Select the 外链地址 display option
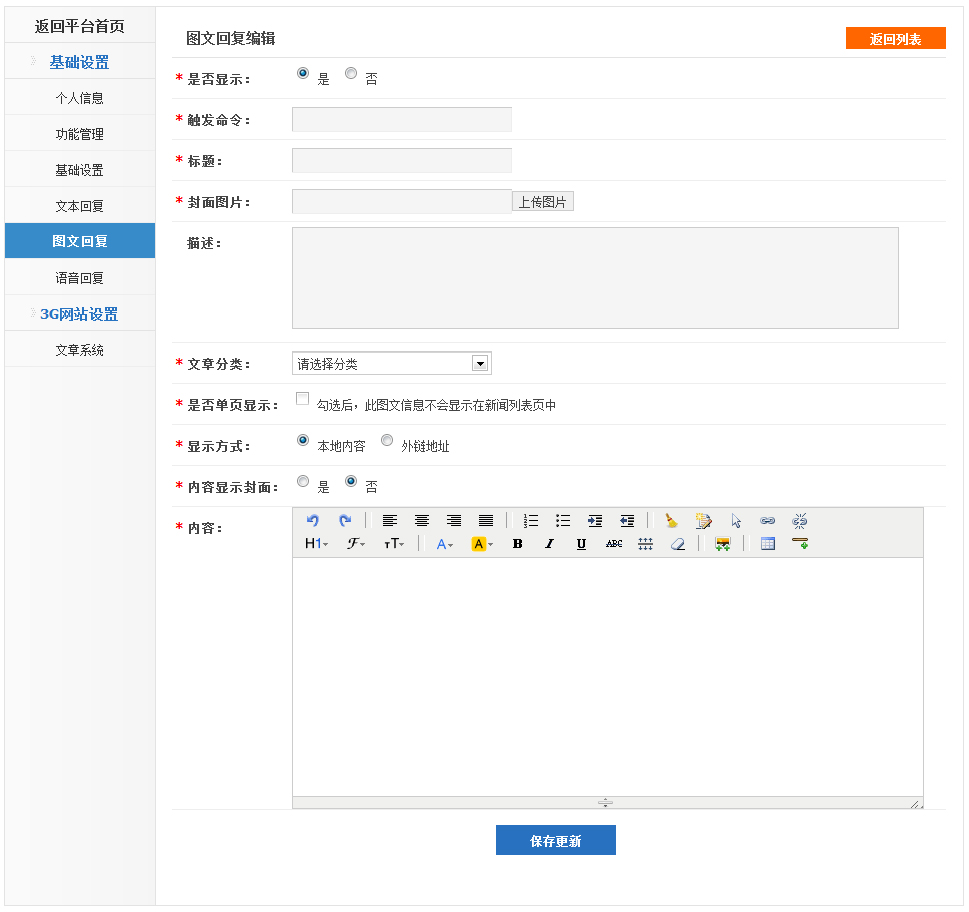 coord(387,440)
